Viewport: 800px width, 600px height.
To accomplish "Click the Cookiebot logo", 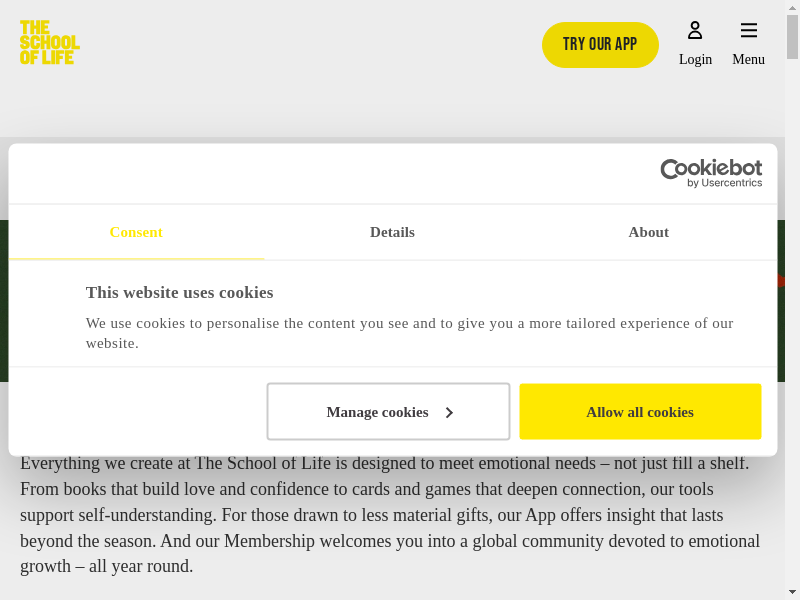I will pyautogui.click(x=711, y=168).
